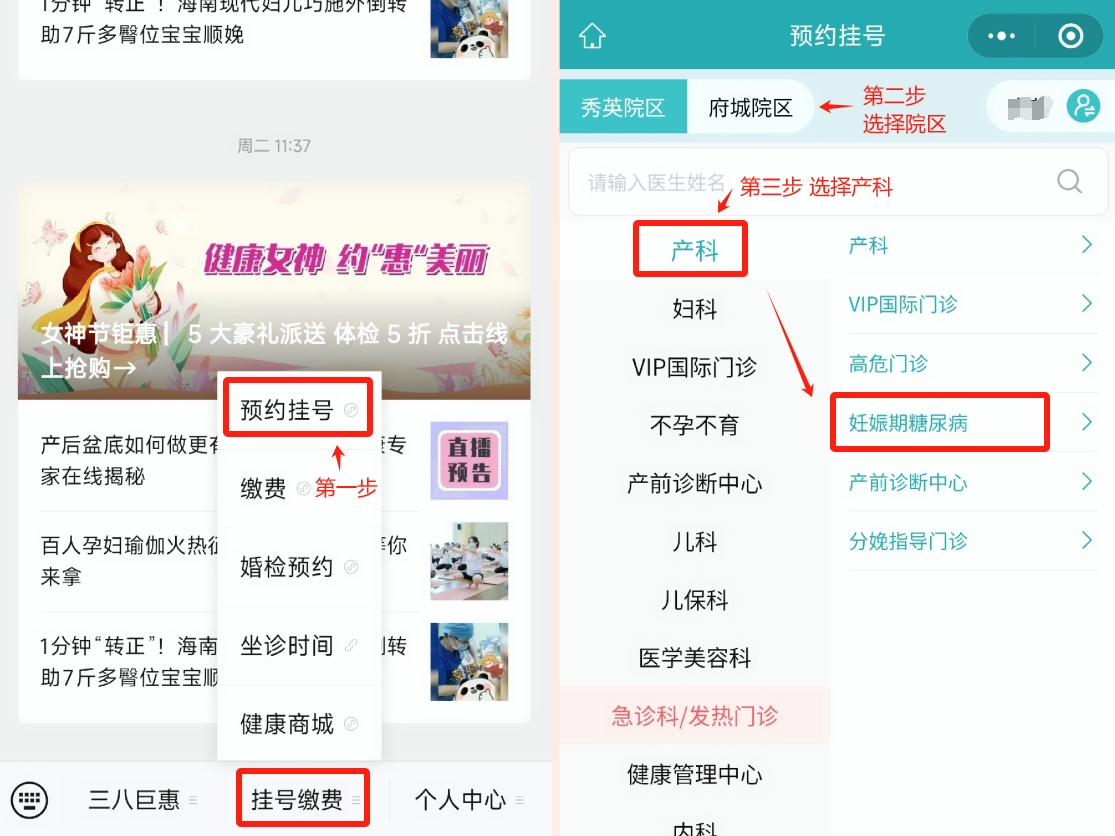Open the yoga class article thumbnail
Image resolution: width=1115 pixels, height=836 pixels.
469,561
